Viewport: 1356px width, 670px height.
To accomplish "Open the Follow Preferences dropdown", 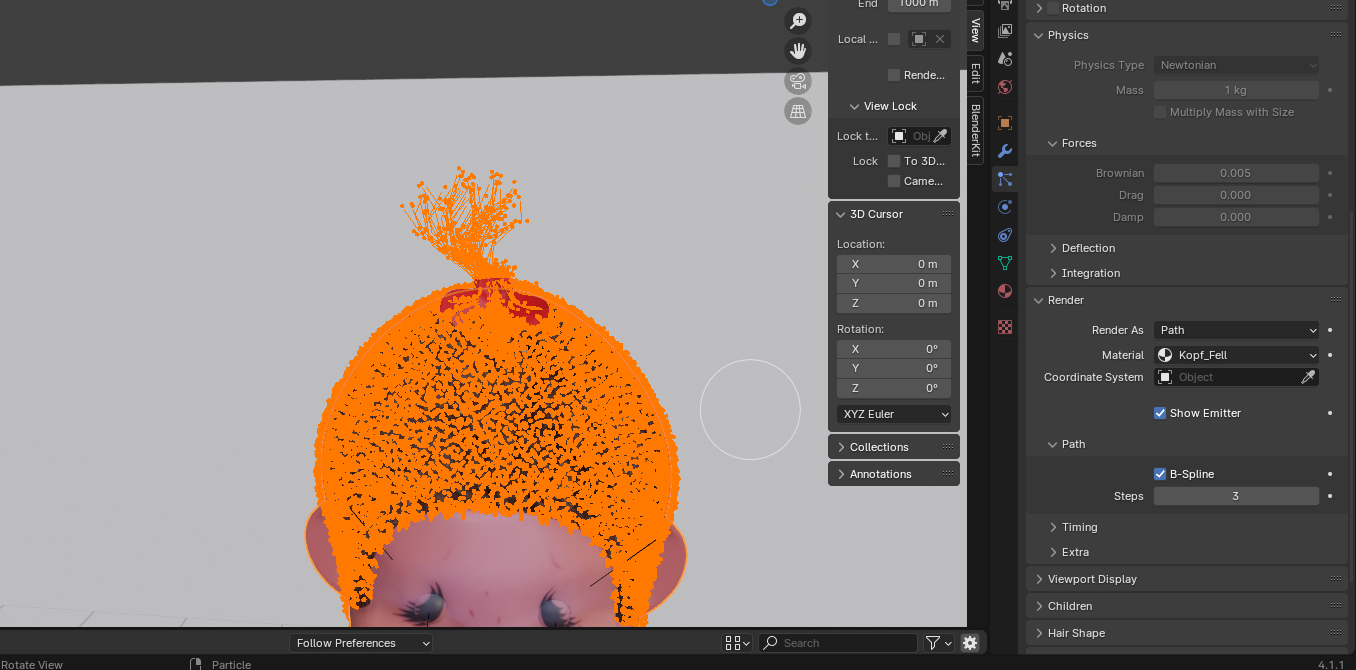I will point(361,643).
